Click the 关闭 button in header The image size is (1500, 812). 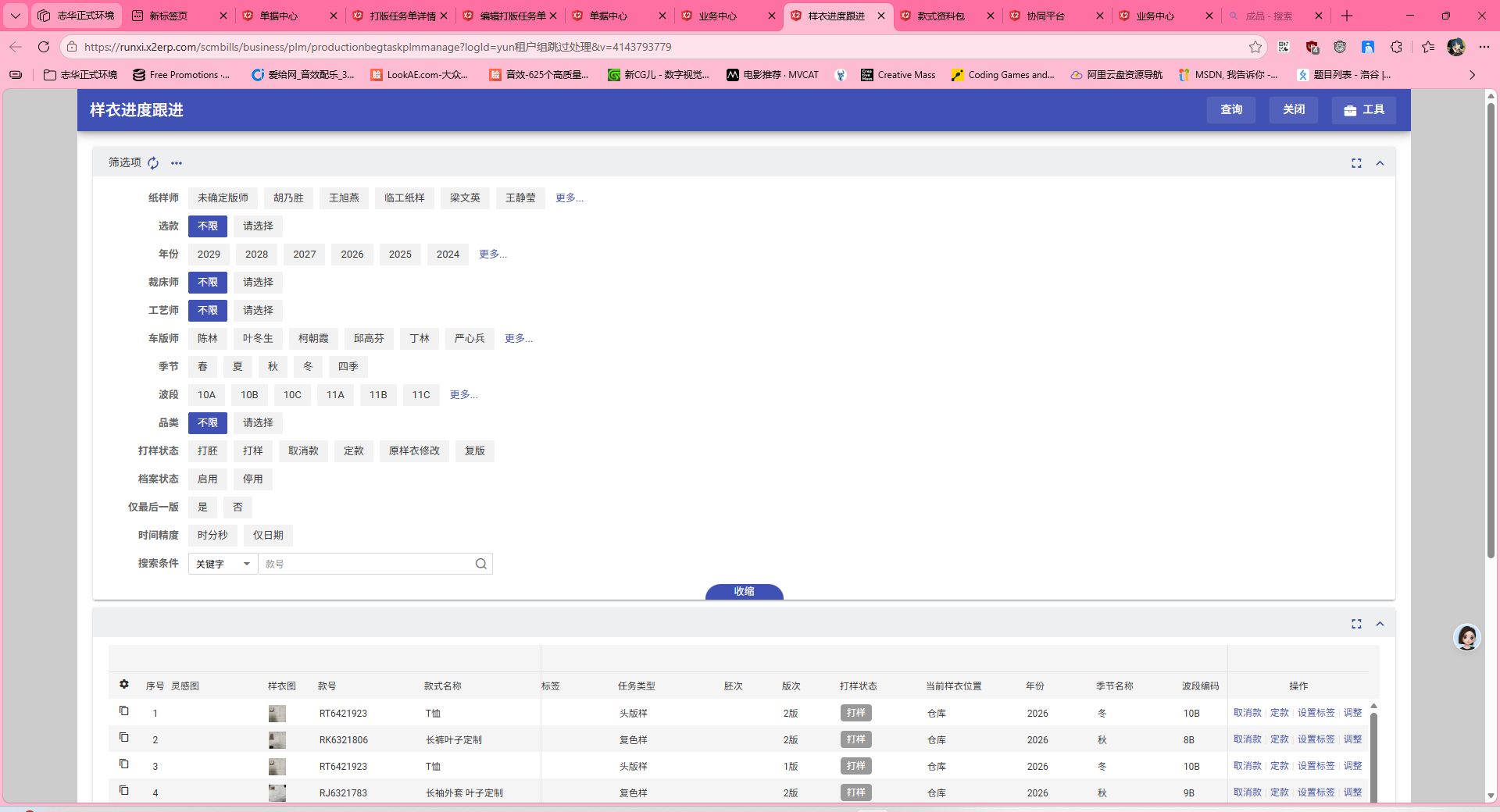pyautogui.click(x=1294, y=110)
